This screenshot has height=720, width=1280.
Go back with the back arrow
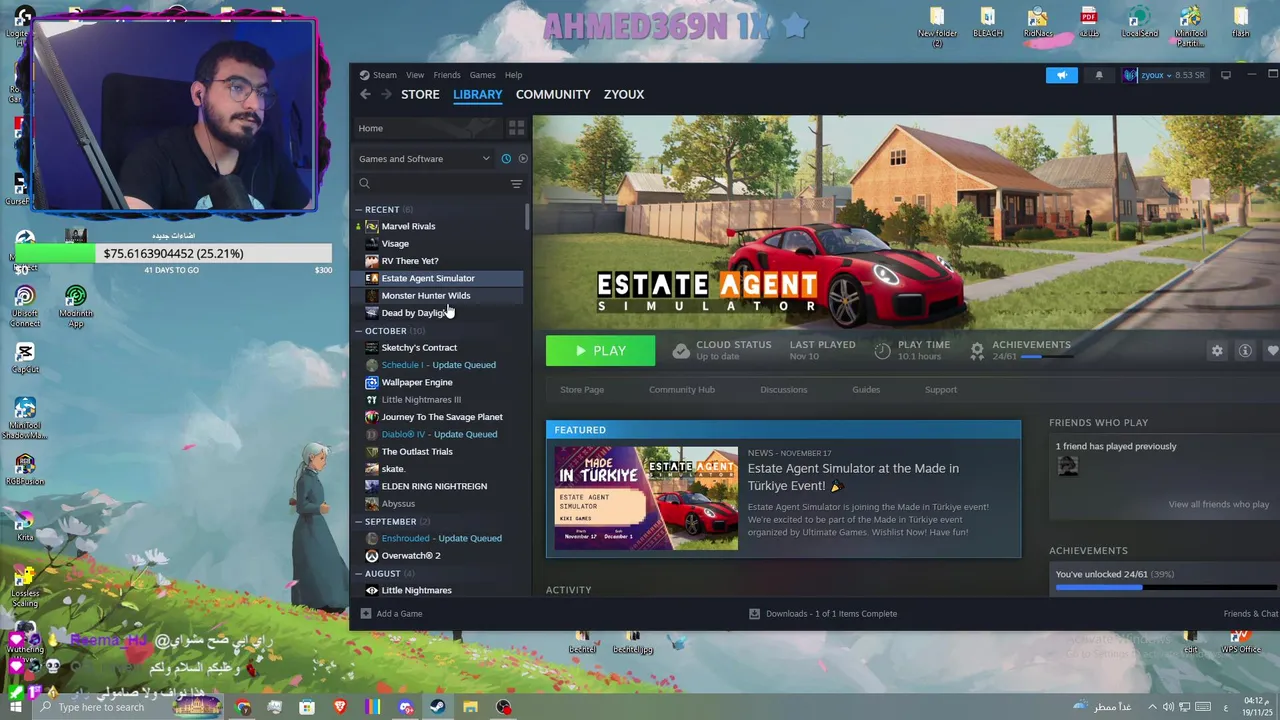pyautogui.click(x=365, y=94)
